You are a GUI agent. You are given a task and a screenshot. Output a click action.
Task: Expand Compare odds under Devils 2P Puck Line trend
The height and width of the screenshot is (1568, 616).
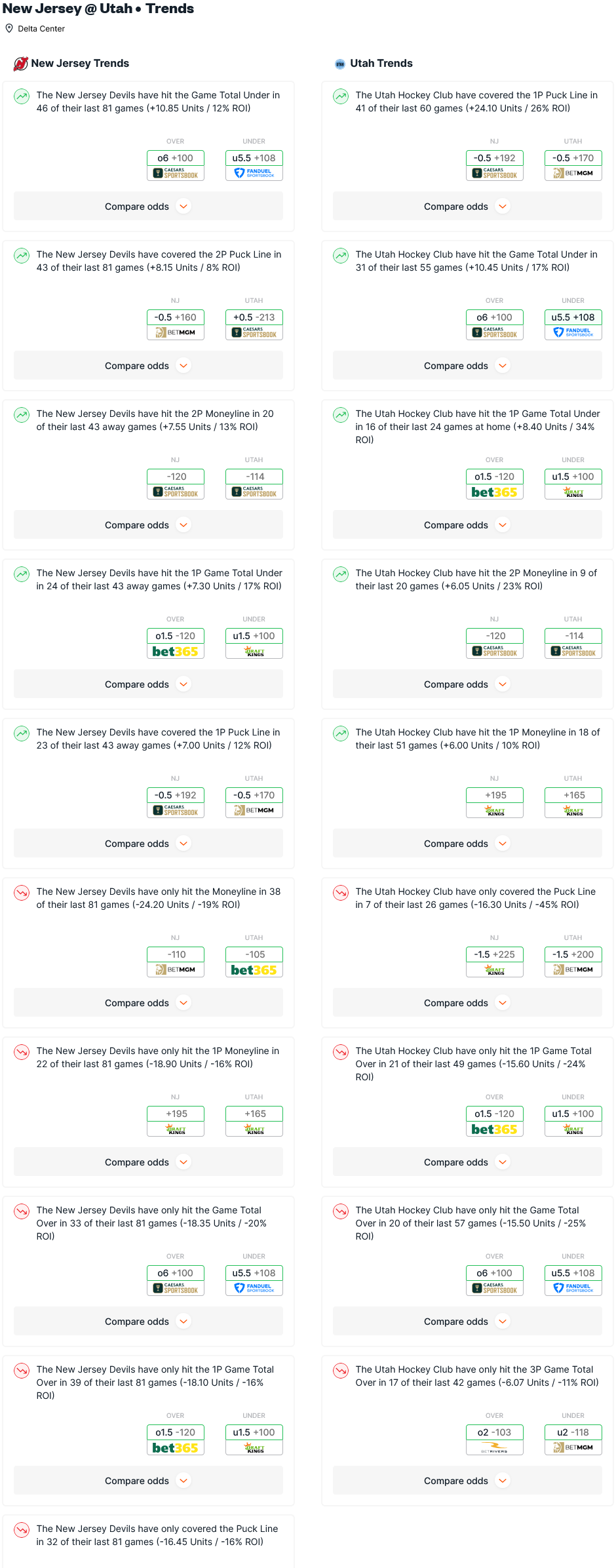(x=148, y=366)
